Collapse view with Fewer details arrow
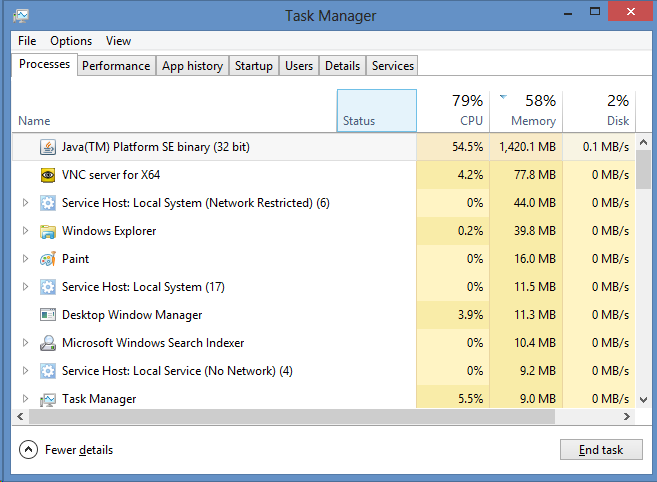Viewport: 657px width, 482px height. [x=28, y=450]
